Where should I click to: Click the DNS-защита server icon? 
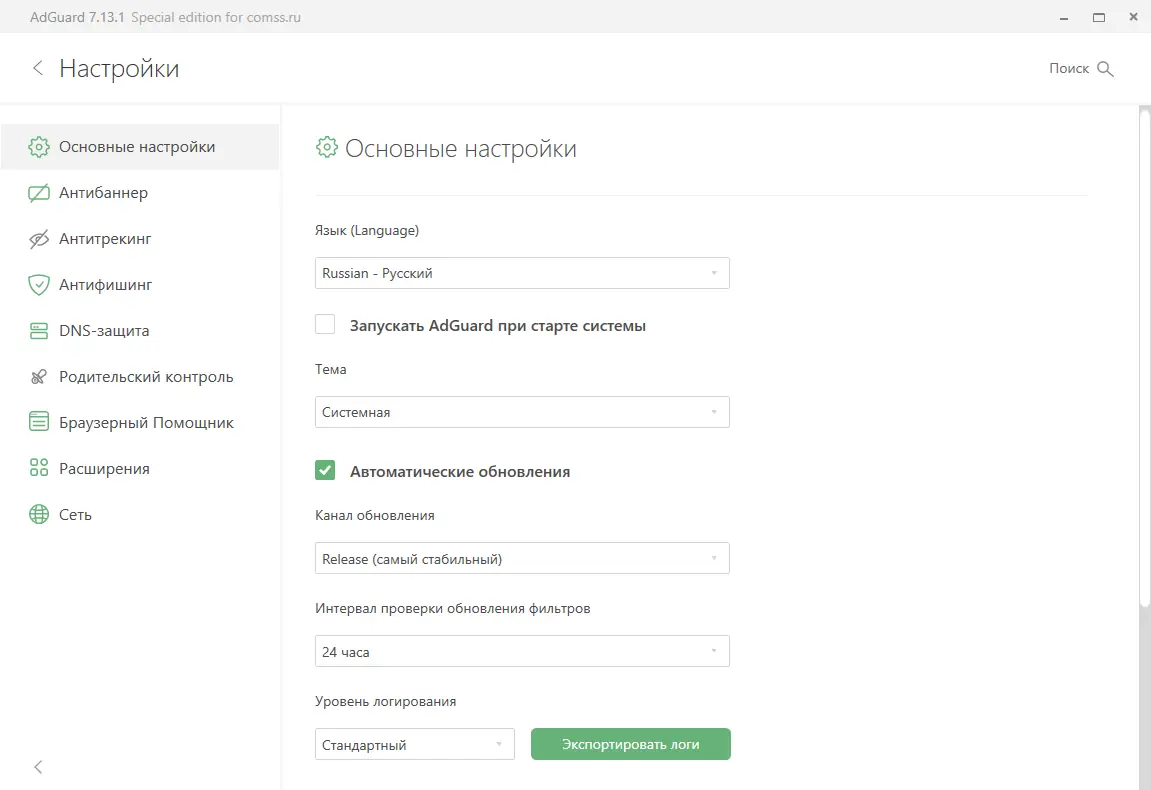(x=38, y=330)
